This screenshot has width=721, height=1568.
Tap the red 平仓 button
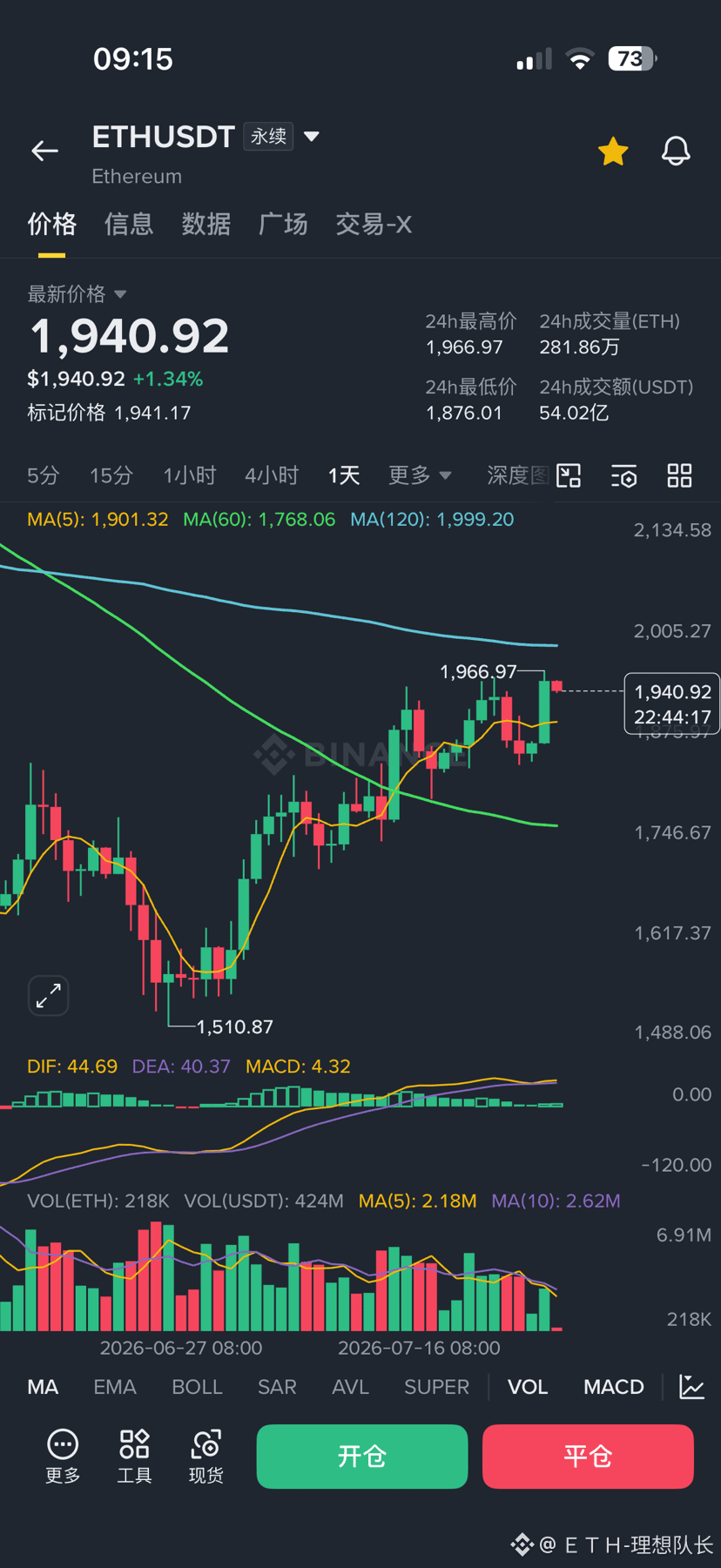point(588,1457)
